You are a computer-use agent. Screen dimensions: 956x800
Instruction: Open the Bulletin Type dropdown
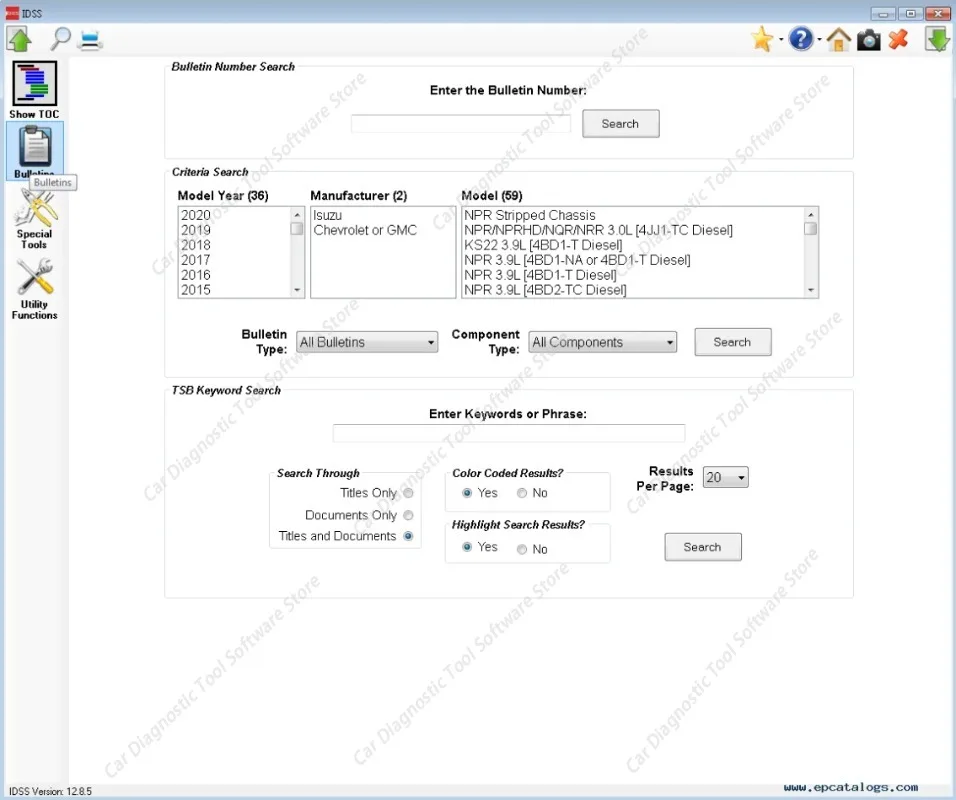point(367,342)
